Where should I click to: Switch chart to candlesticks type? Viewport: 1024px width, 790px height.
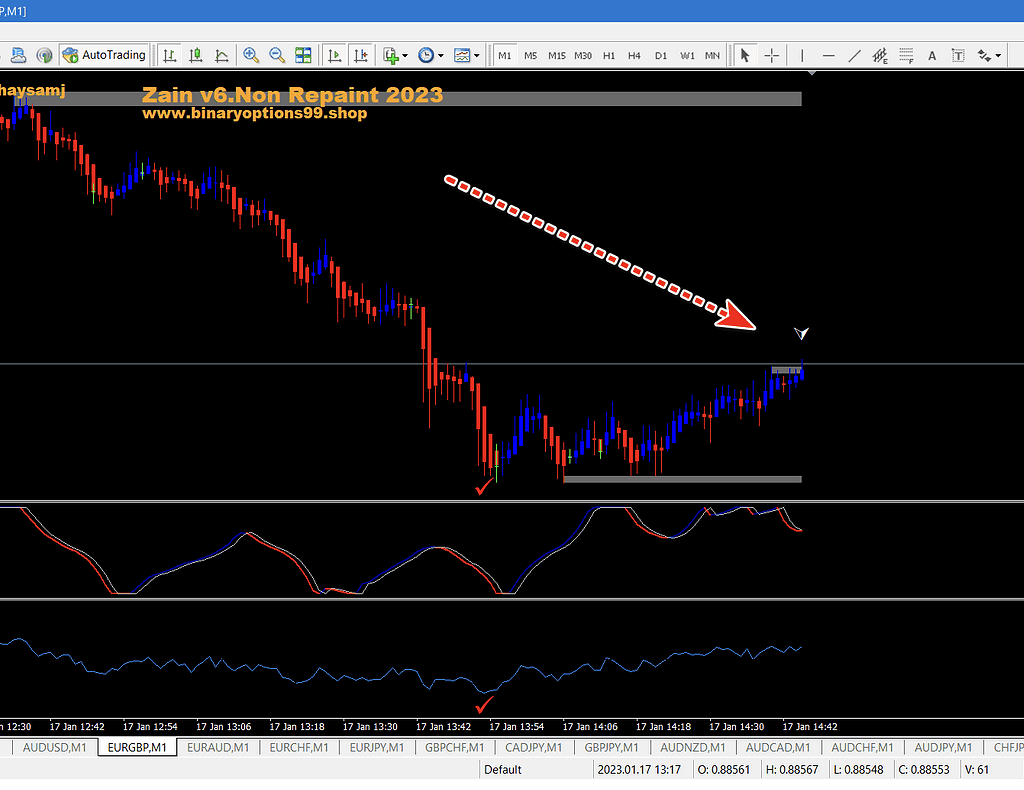click(195, 55)
